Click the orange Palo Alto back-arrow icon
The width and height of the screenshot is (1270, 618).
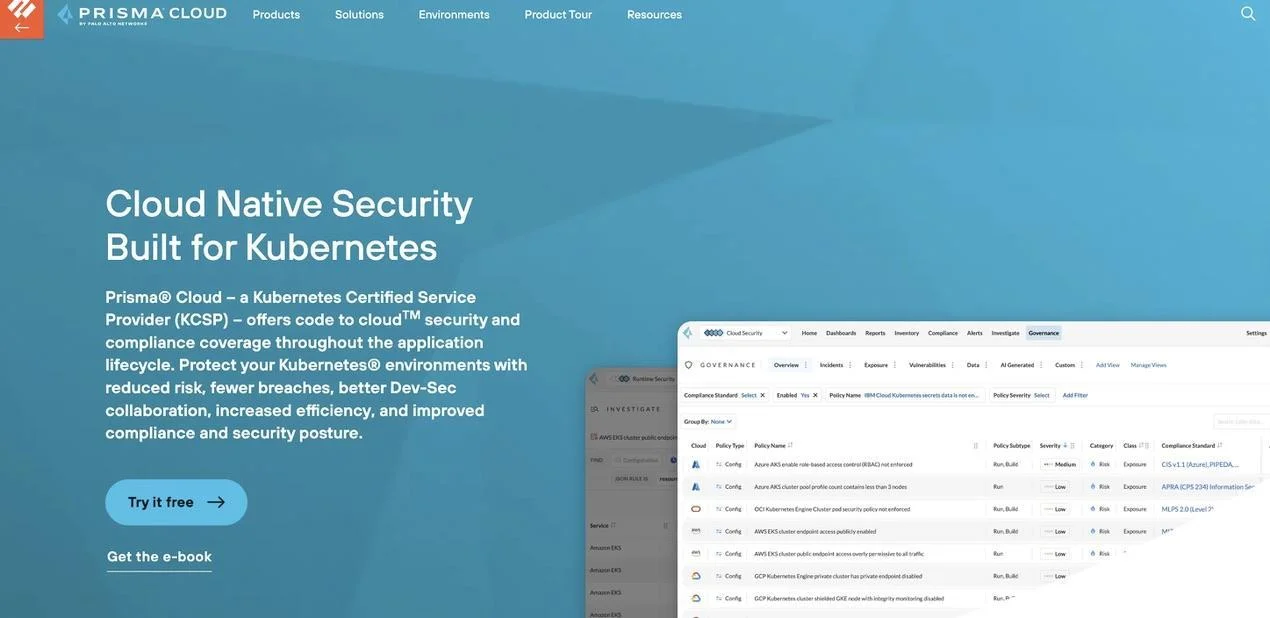point(21,19)
